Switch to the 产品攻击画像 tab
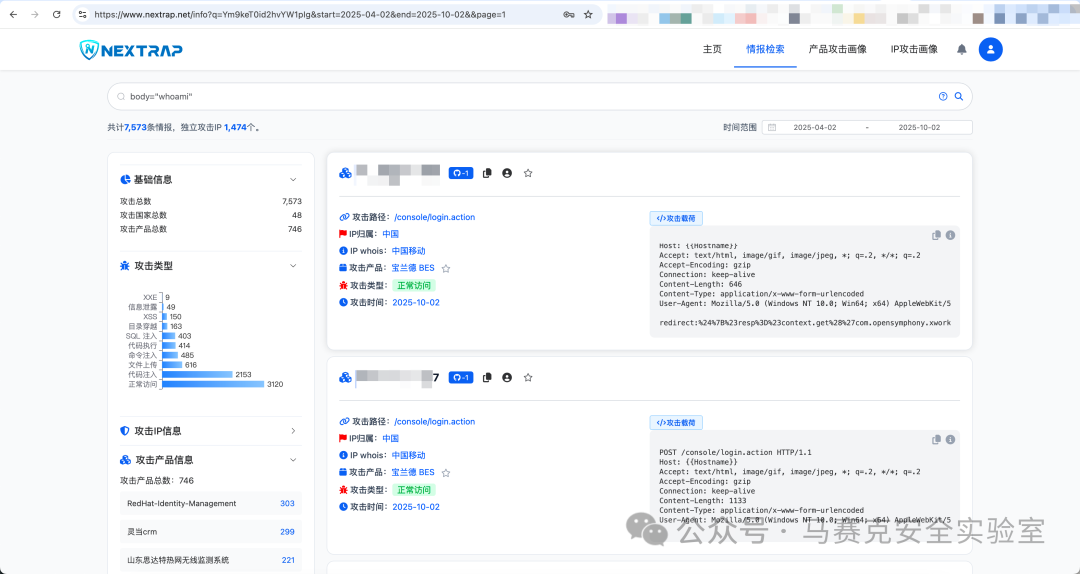Screen dimensions: 1080x574 [837, 49]
